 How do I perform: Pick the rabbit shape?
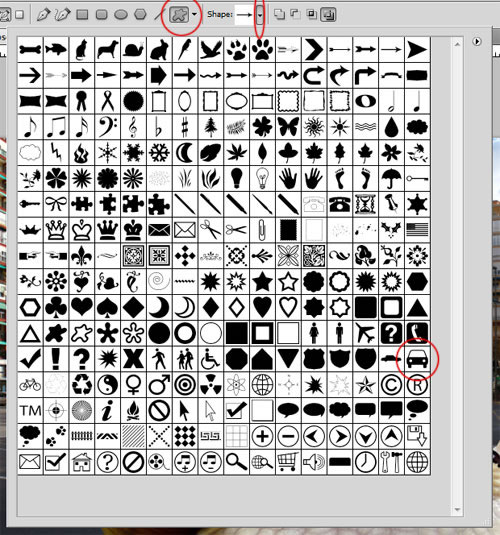(x=159, y=49)
